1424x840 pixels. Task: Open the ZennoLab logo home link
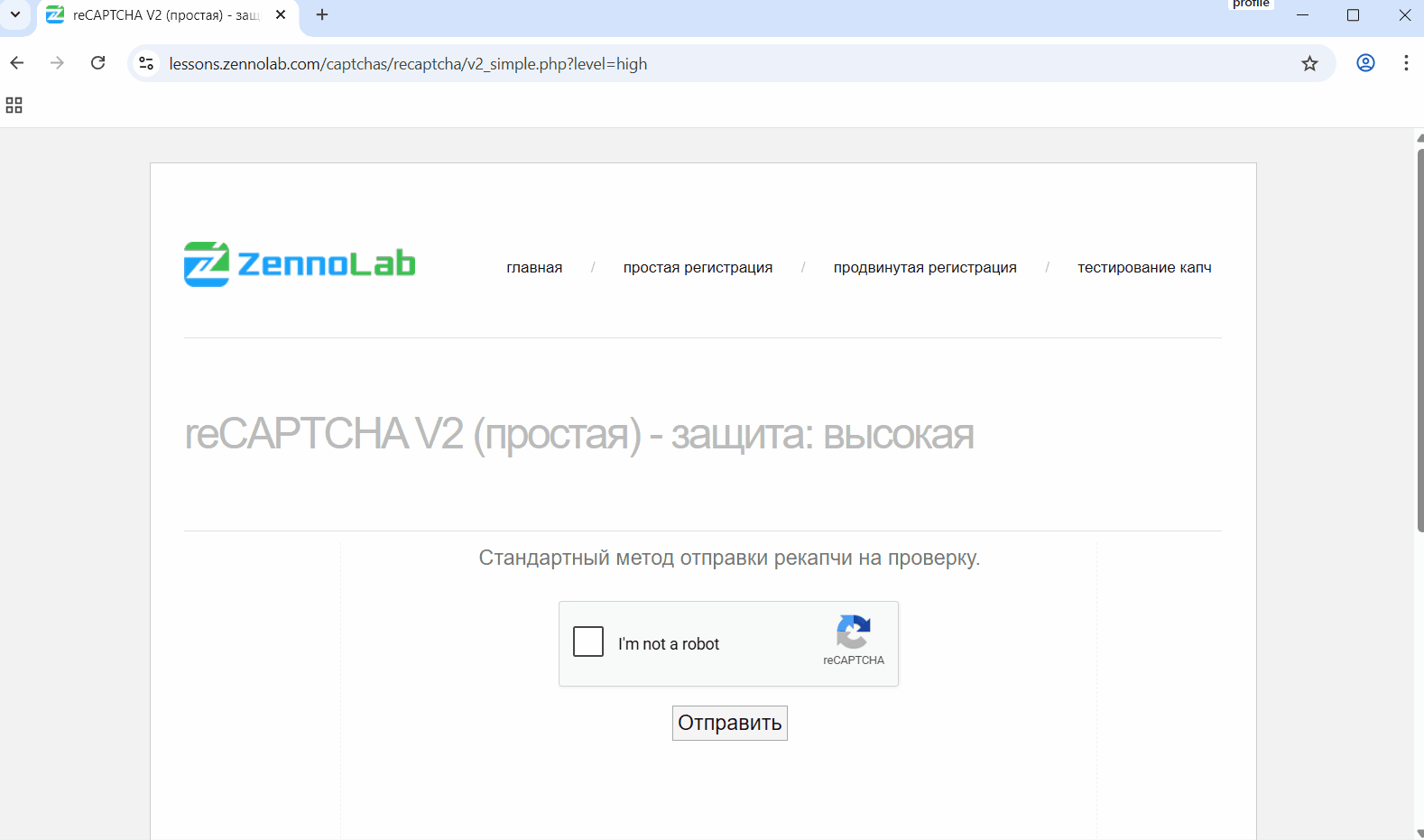(x=300, y=263)
